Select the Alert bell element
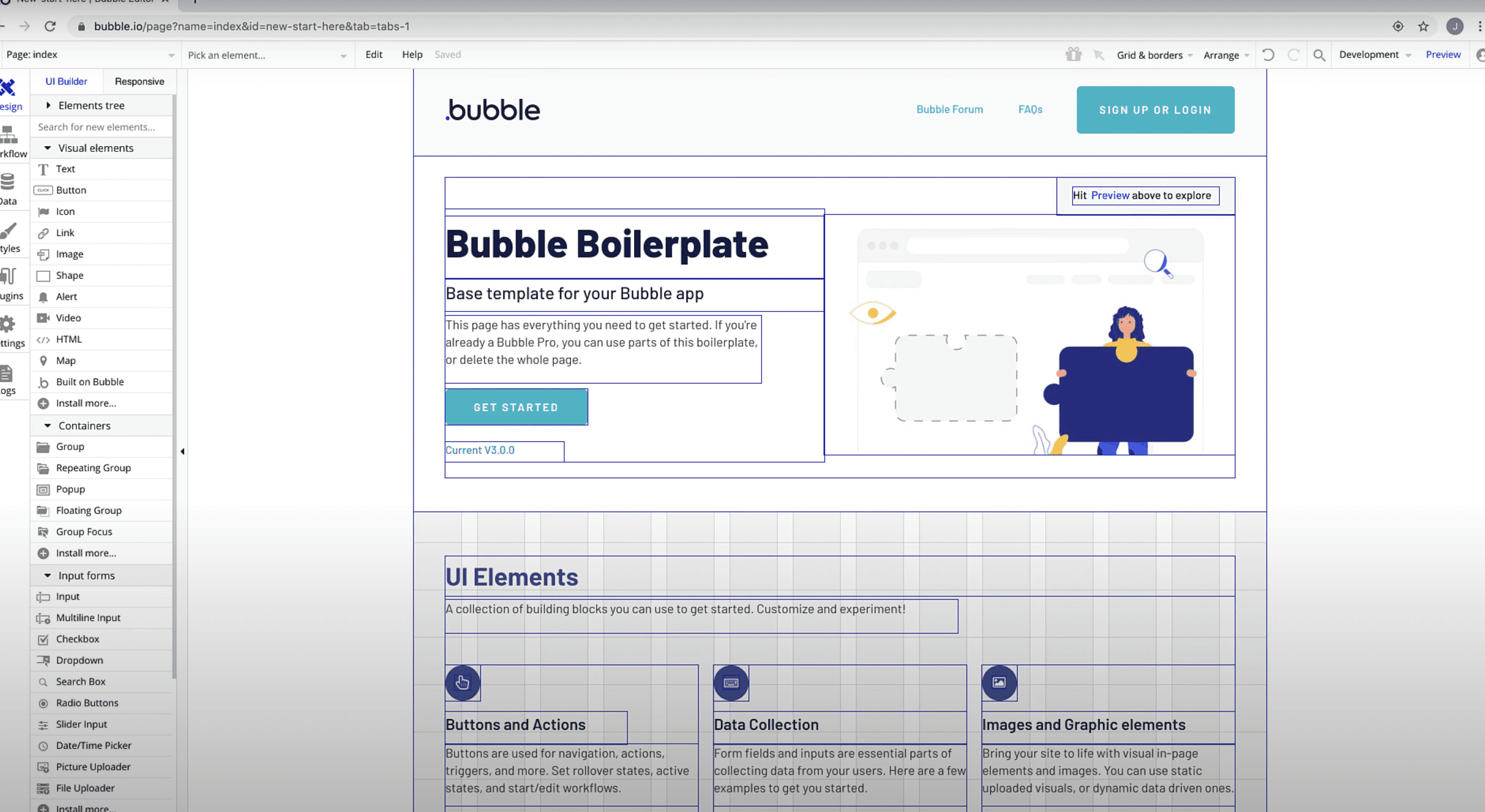 pos(102,297)
